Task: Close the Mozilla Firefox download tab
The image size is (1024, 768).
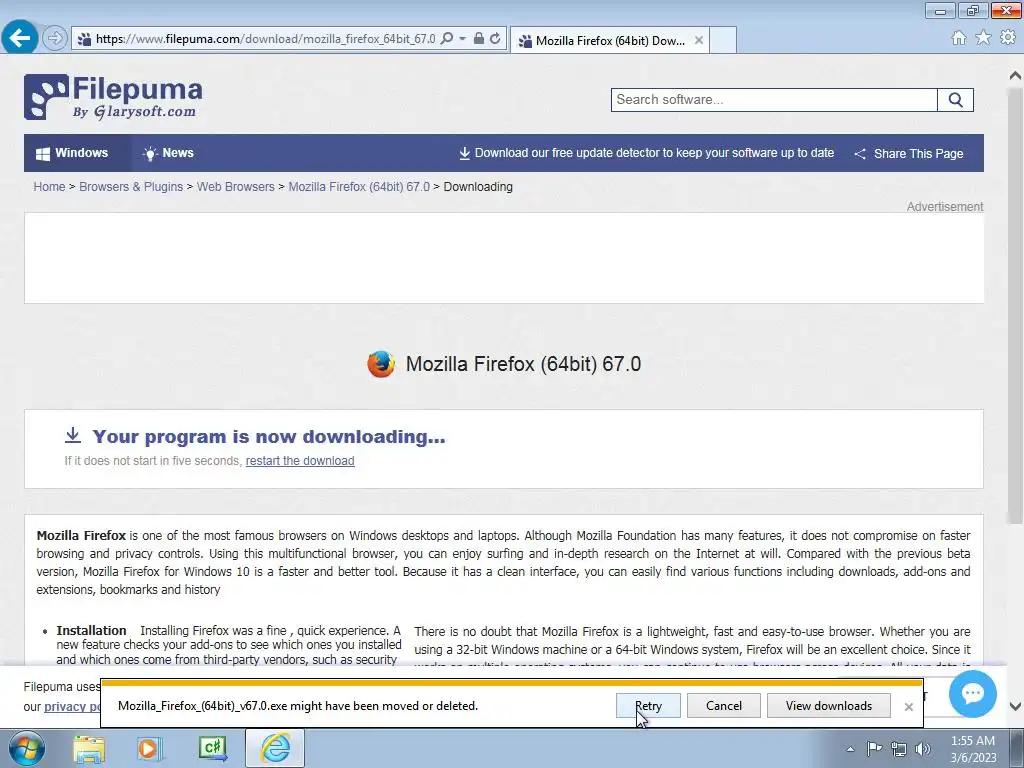Action: click(x=699, y=40)
